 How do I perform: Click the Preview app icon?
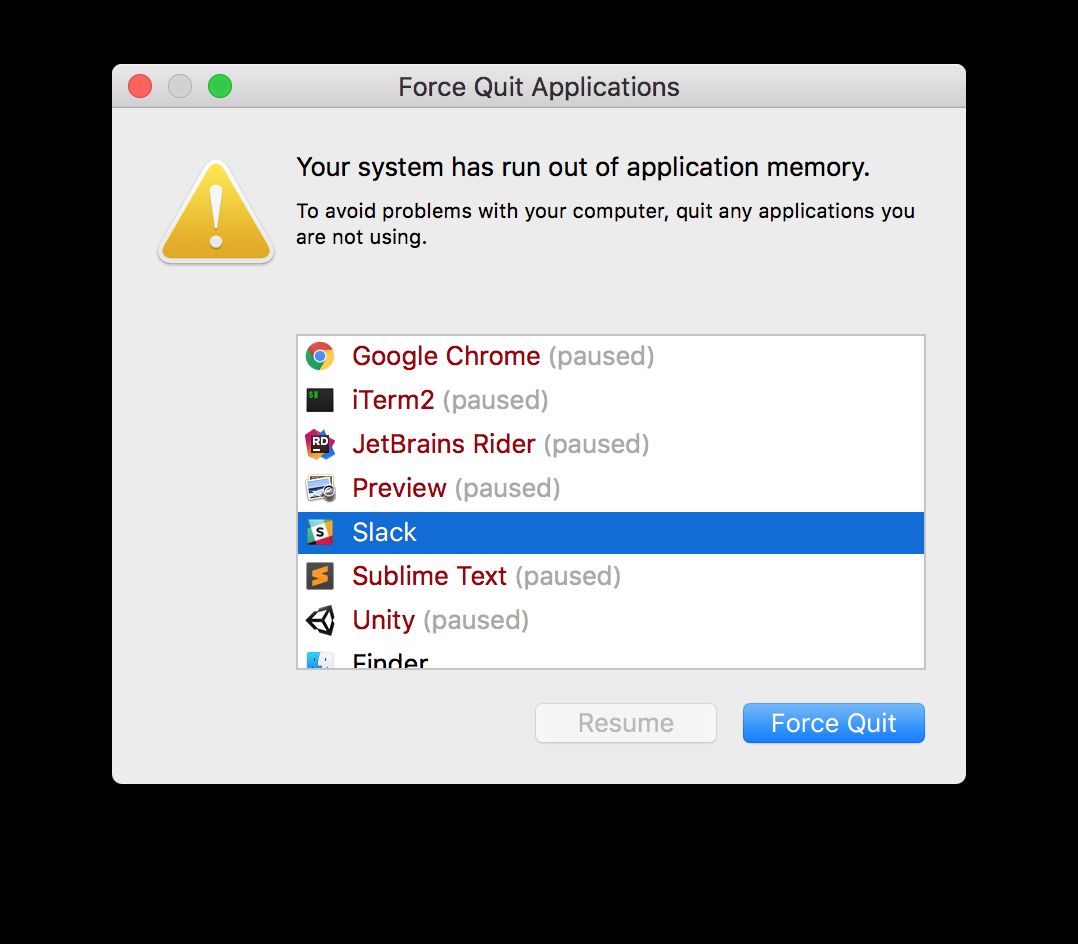click(320, 488)
